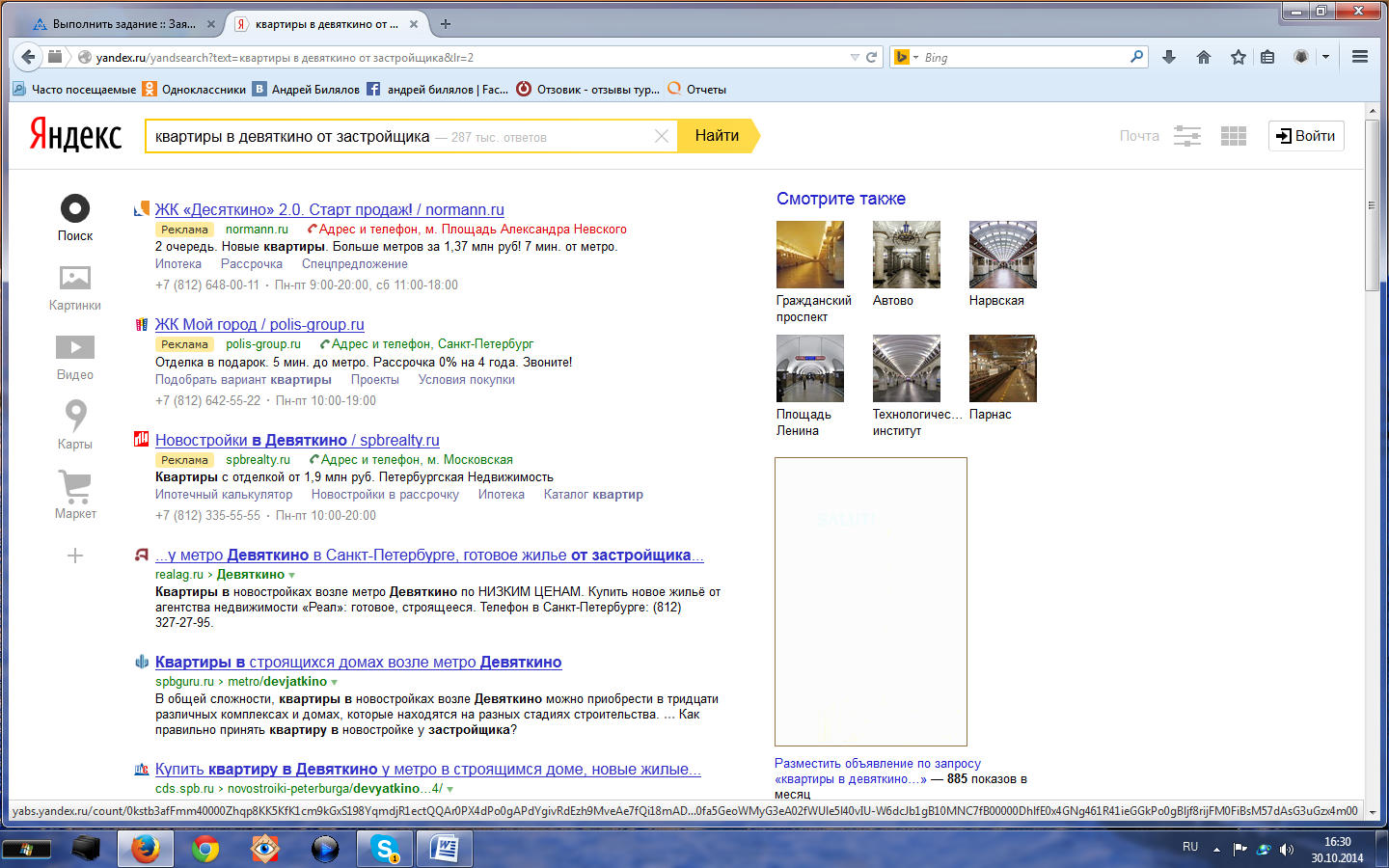Open Firefox hamburger menu
Image resolution: width=1389 pixels, height=868 pixels.
tap(1360, 57)
